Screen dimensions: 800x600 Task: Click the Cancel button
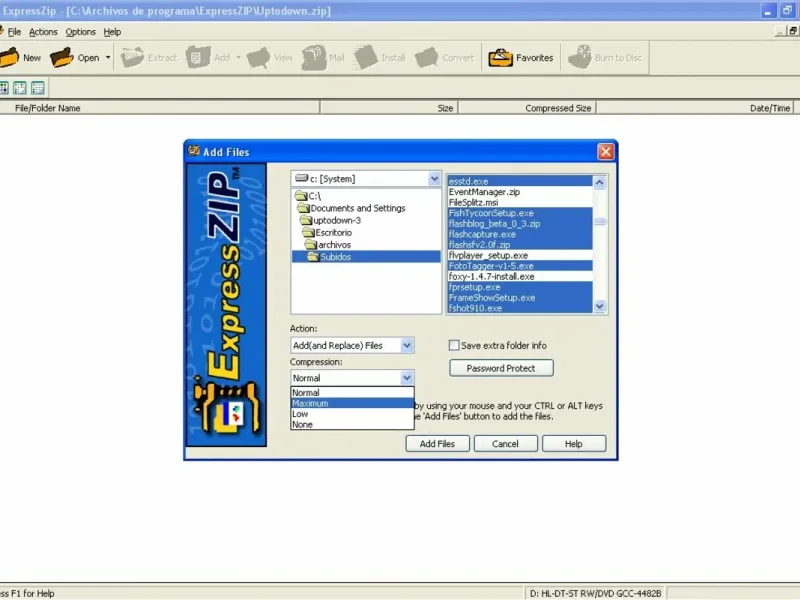click(x=505, y=443)
